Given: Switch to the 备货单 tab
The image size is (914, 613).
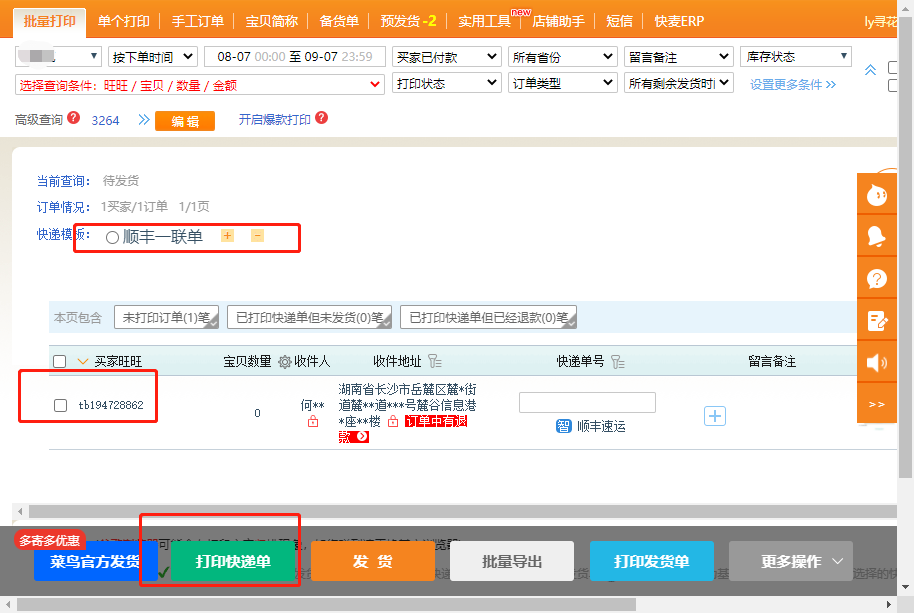Looking at the screenshot, I should pyautogui.click(x=339, y=22).
